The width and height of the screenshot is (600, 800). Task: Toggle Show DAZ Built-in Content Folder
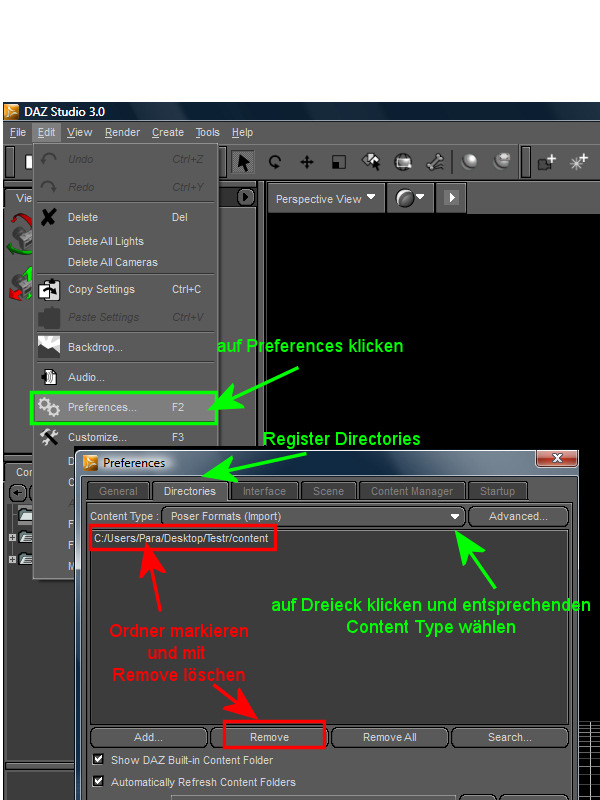(x=98, y=760)
